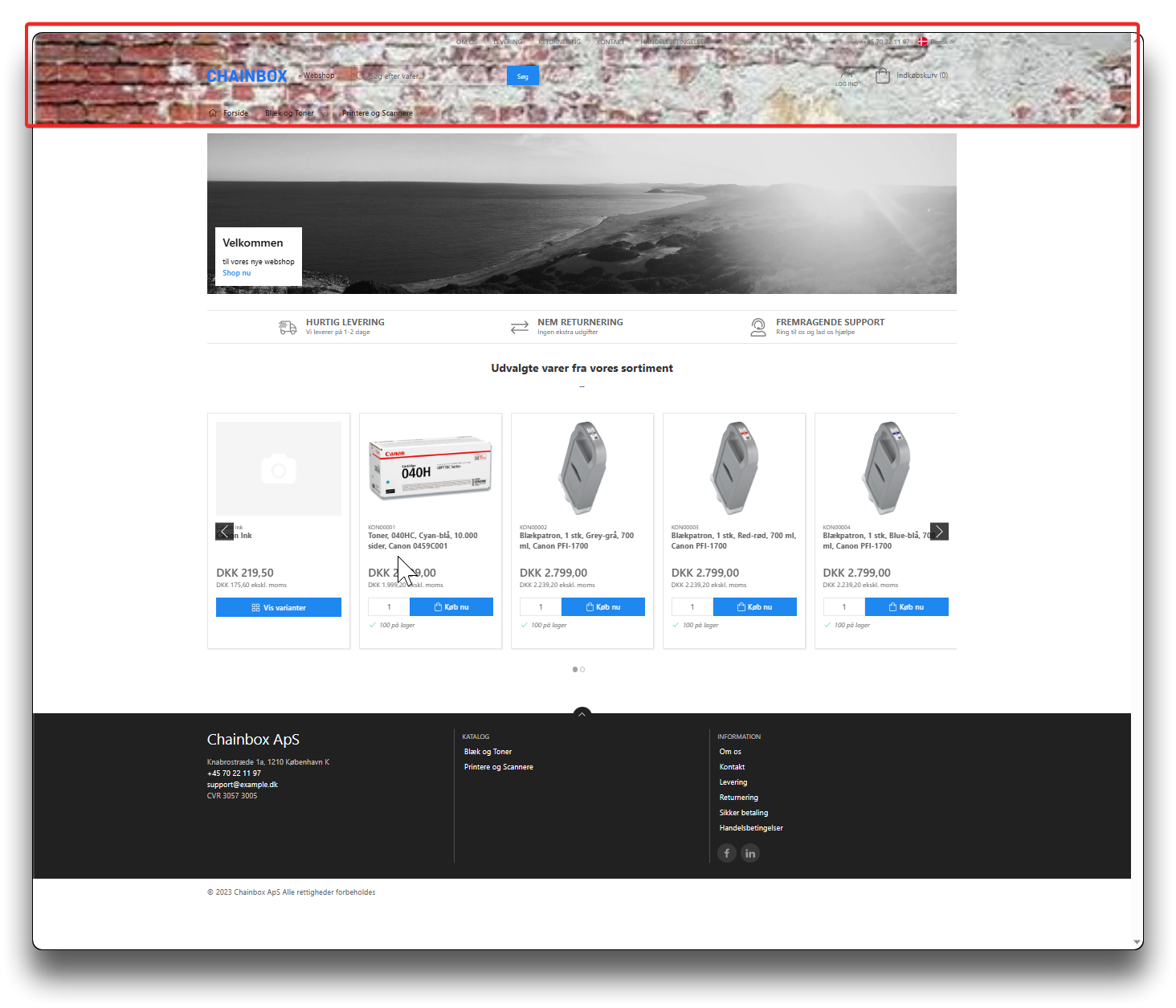1176x1008 pixels.
Task: Open the Levering top menu item
Action: tap(508, 42)
